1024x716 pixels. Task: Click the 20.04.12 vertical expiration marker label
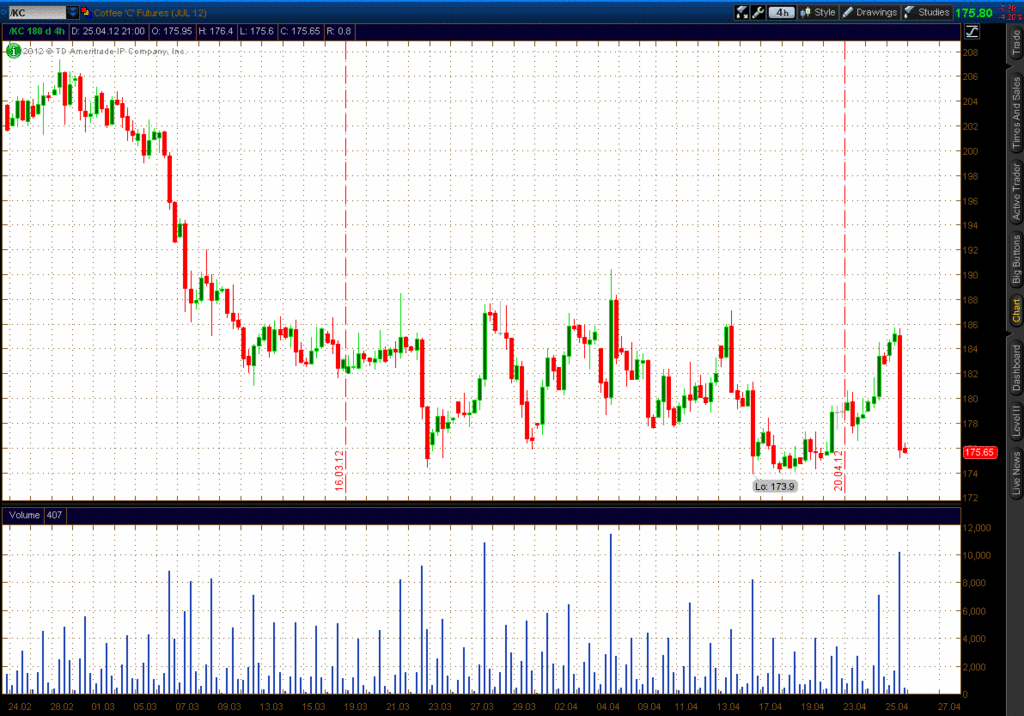coord(838,470)
